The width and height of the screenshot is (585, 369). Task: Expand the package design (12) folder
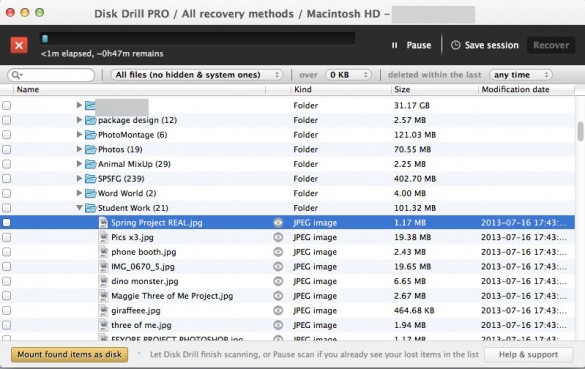click(x=79, y=120)
